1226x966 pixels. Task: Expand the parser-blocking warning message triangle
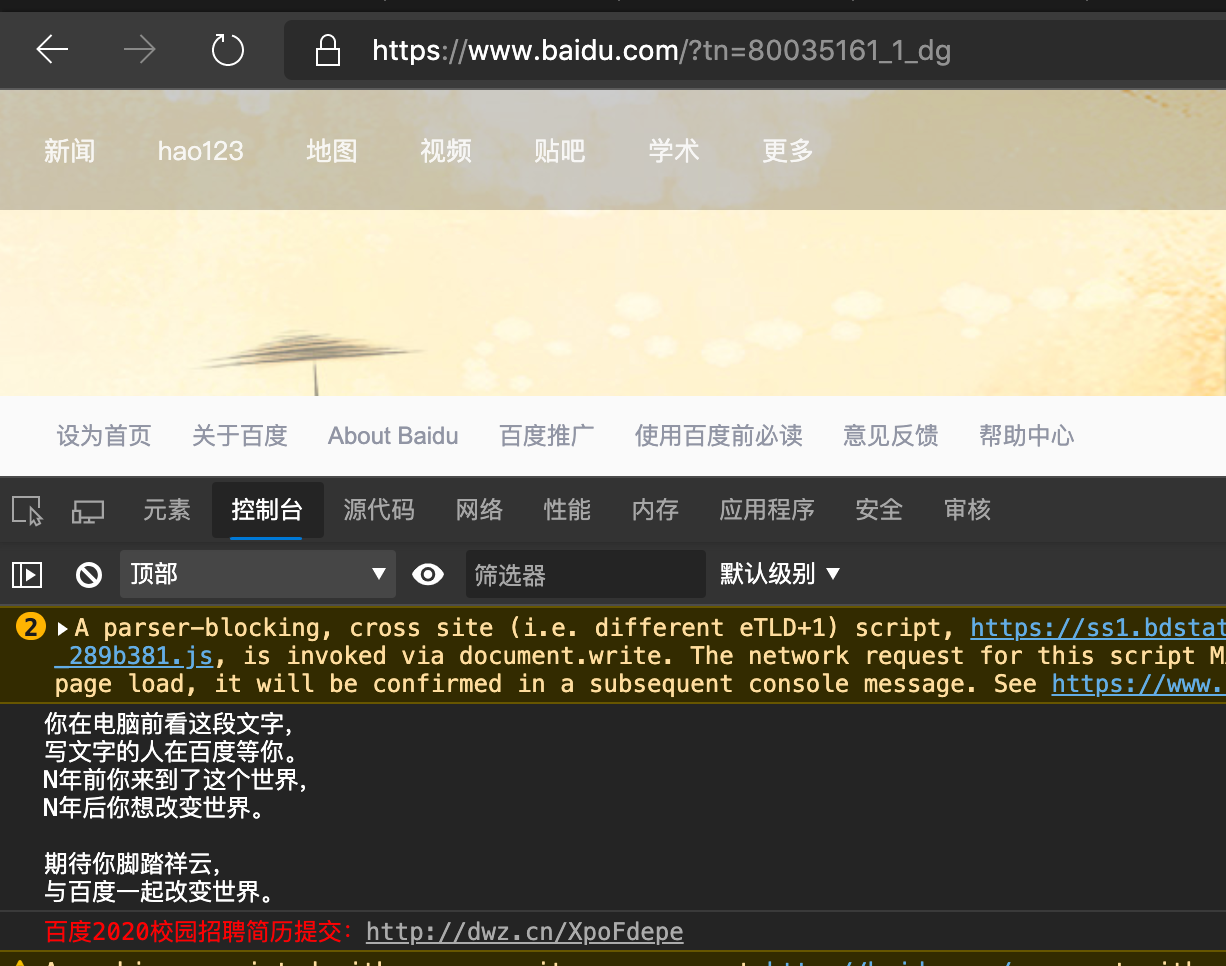pos(63,629)
